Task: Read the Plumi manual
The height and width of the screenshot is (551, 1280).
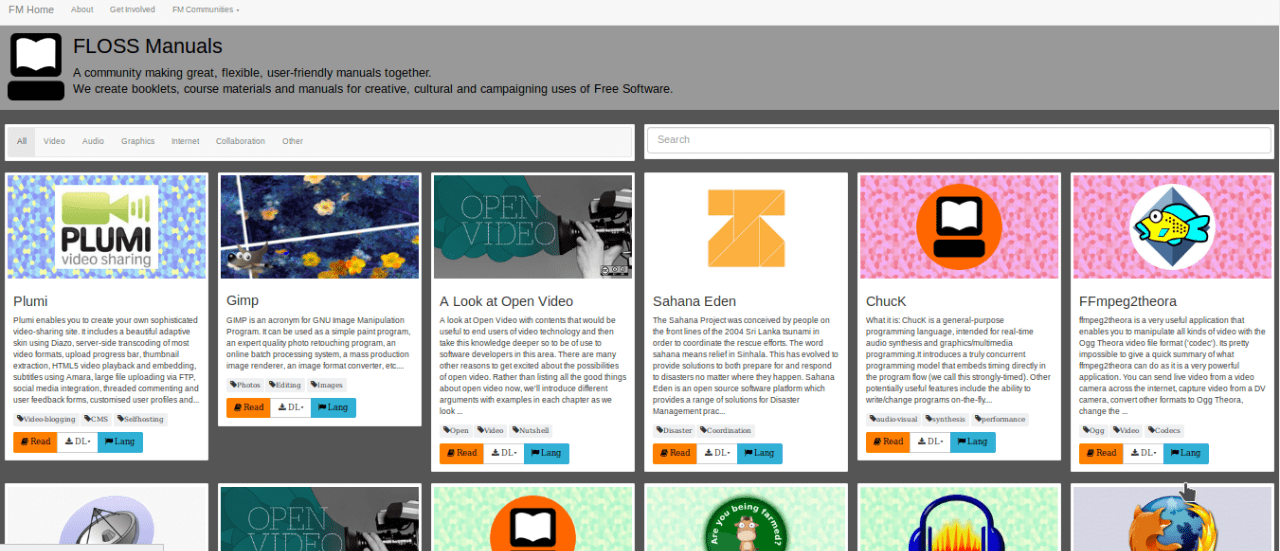Action: click(35, 442)
